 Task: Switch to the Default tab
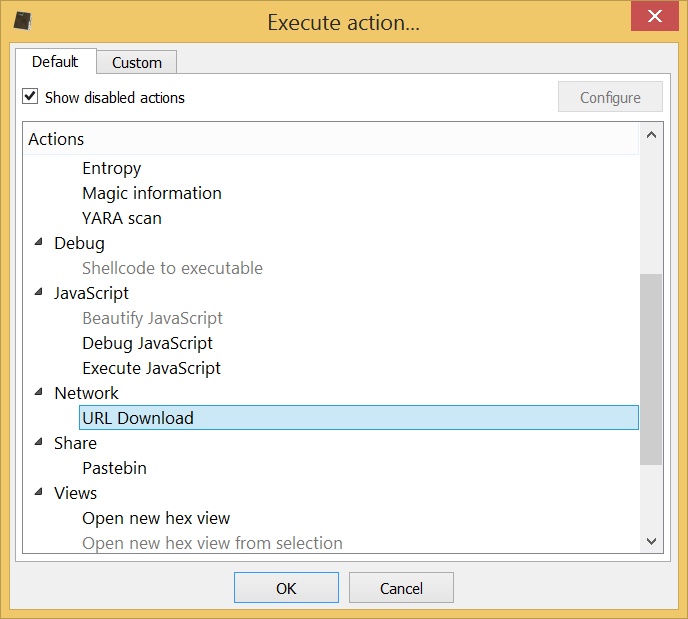click(55, 62)
